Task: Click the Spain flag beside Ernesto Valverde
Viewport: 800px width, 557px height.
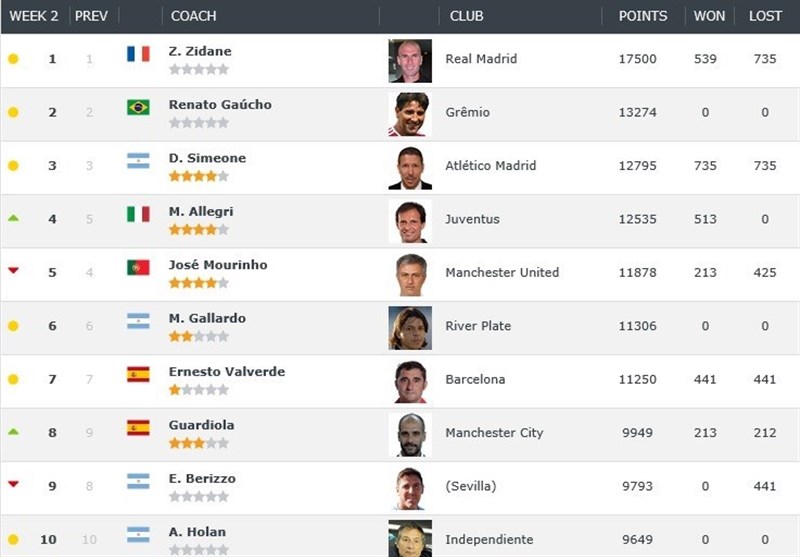Action: coord(138,374)
